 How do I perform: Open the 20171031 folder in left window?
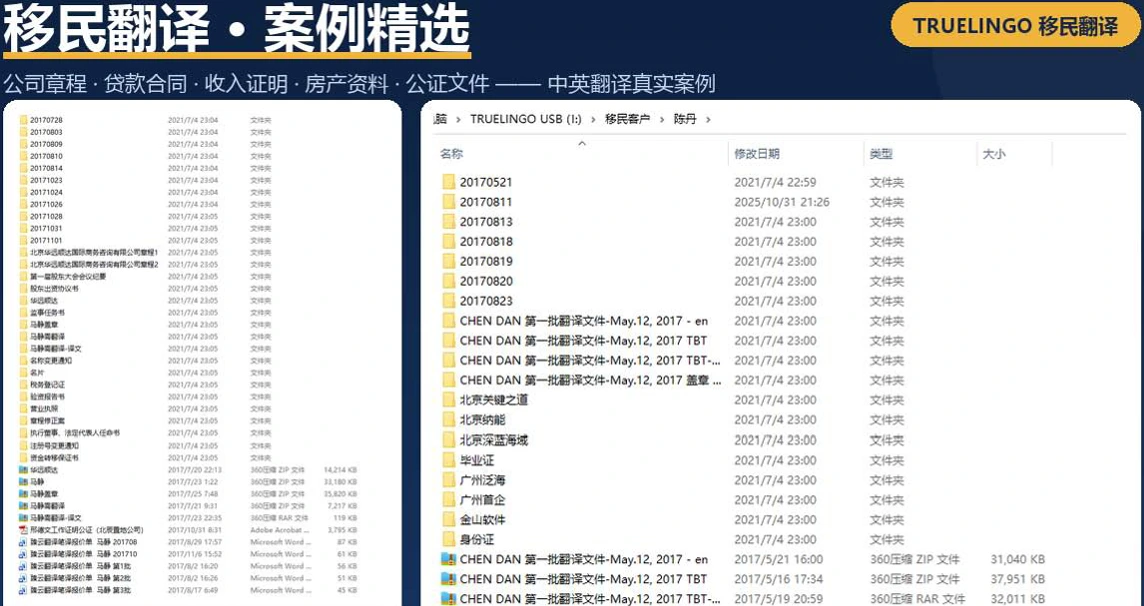46,228
